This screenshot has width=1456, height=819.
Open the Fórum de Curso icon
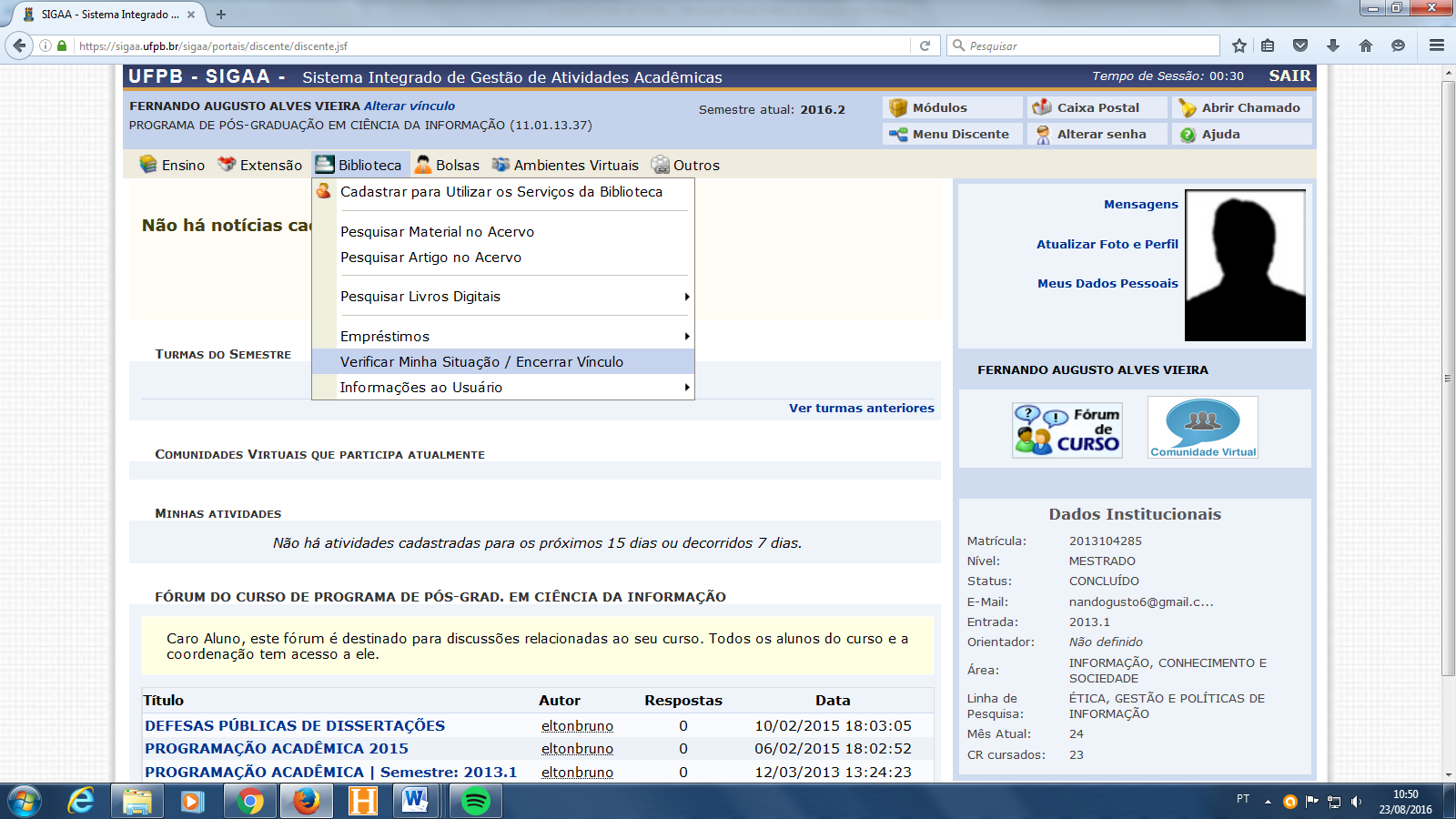click(1067, 430)
